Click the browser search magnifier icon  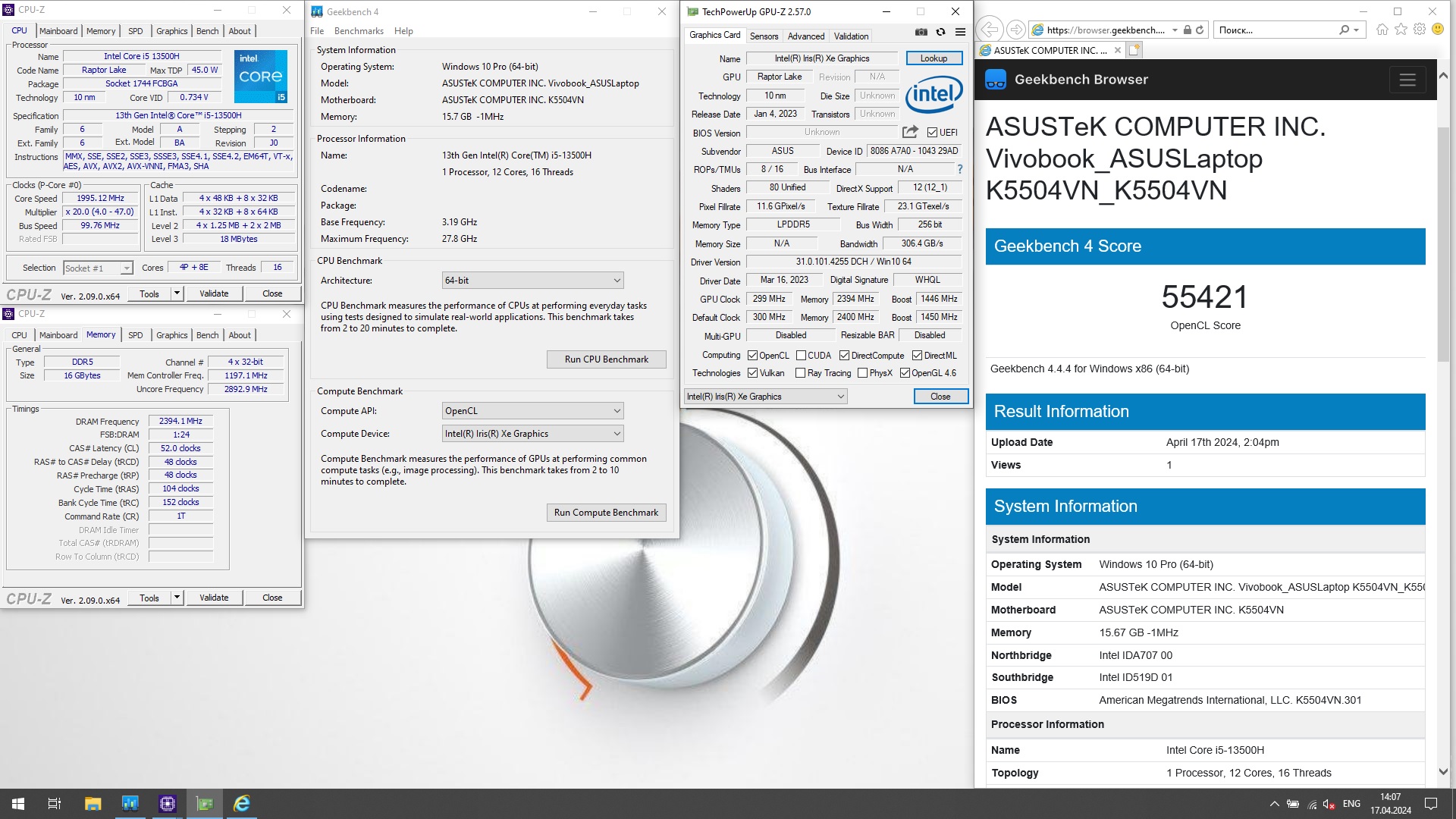pos(1344,30)
